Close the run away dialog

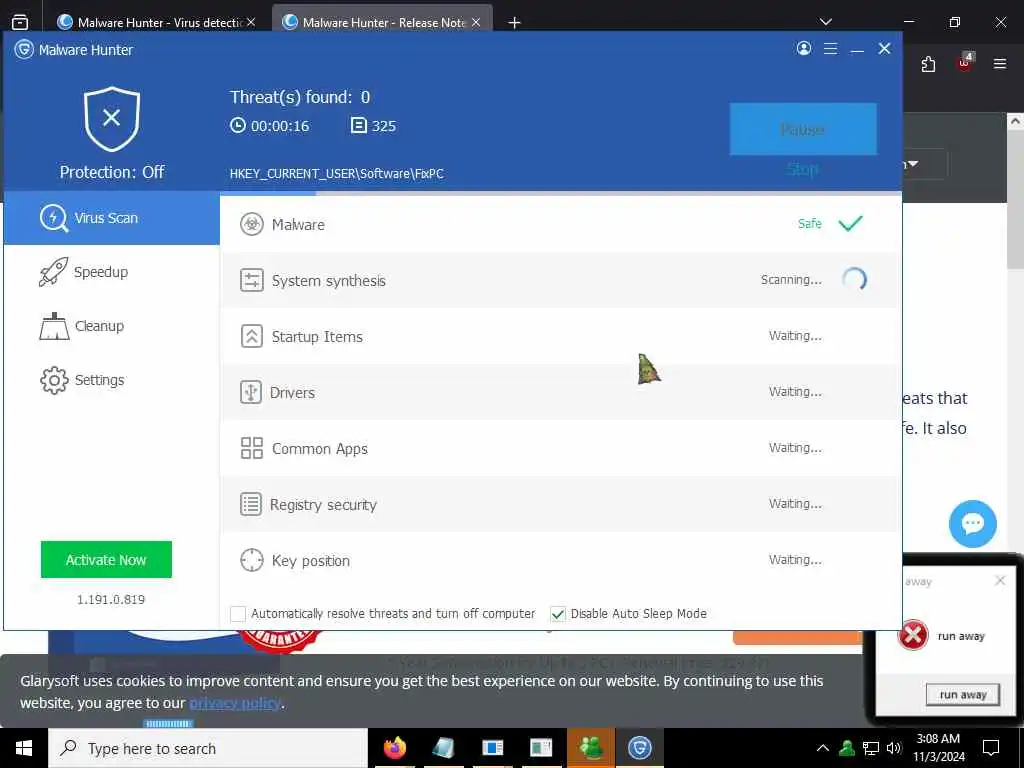point(1000,581)
